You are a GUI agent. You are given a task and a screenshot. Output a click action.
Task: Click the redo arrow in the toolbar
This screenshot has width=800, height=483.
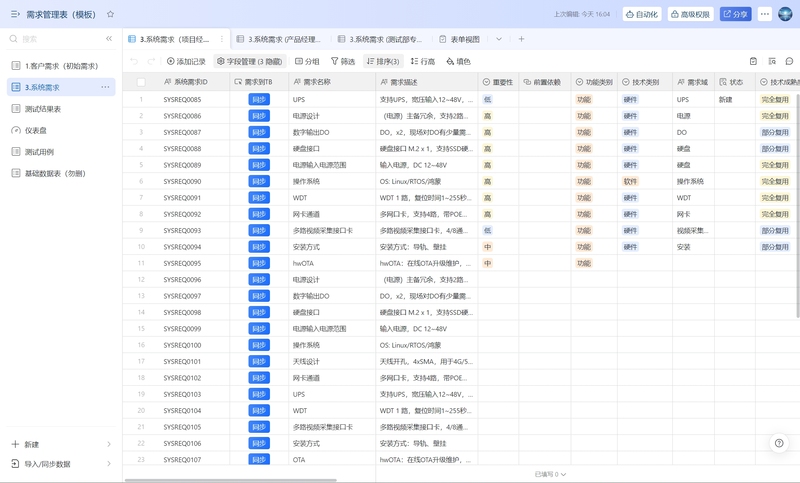coord(151,61)
